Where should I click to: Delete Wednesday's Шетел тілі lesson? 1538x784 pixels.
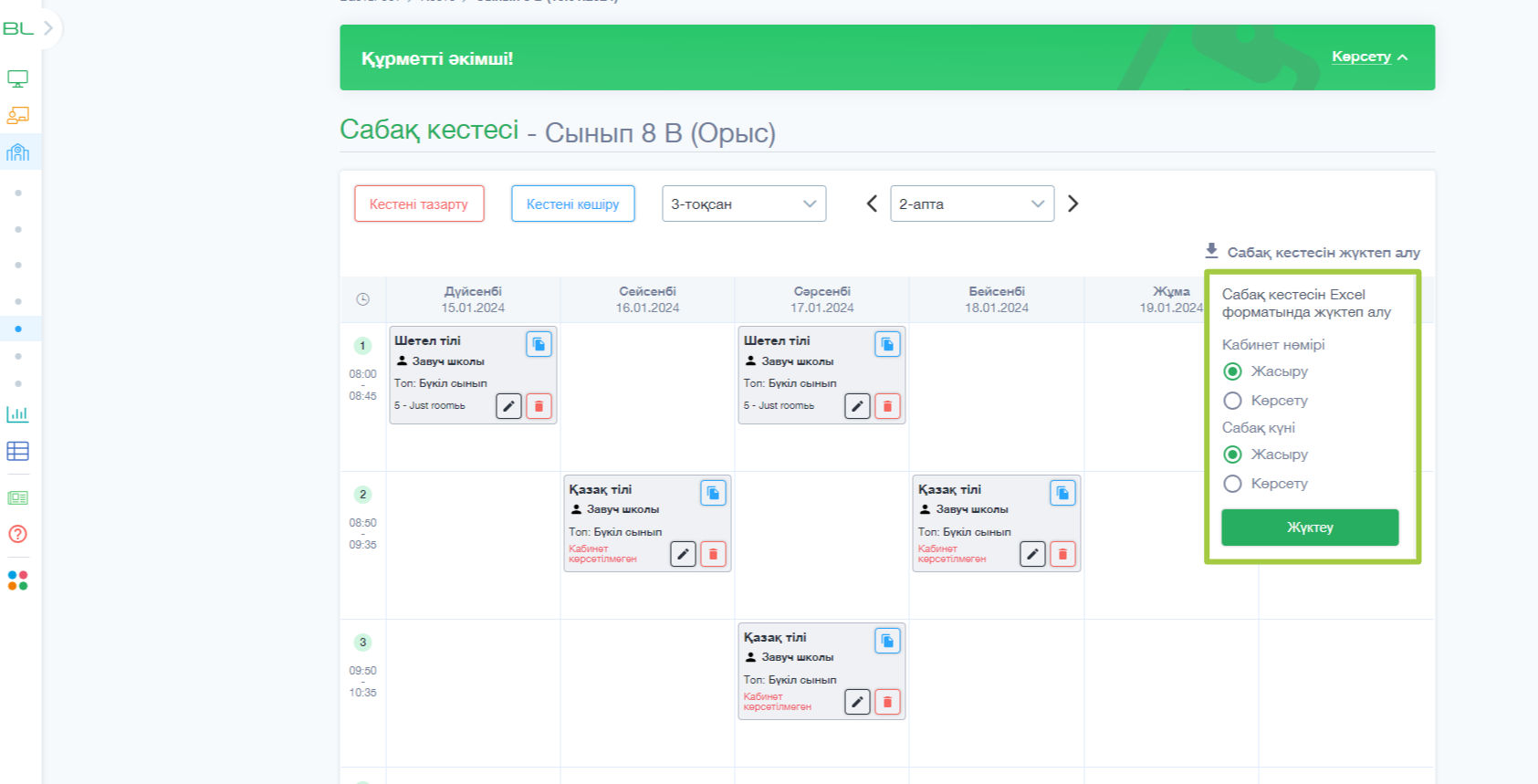click(x=887, y=406)
